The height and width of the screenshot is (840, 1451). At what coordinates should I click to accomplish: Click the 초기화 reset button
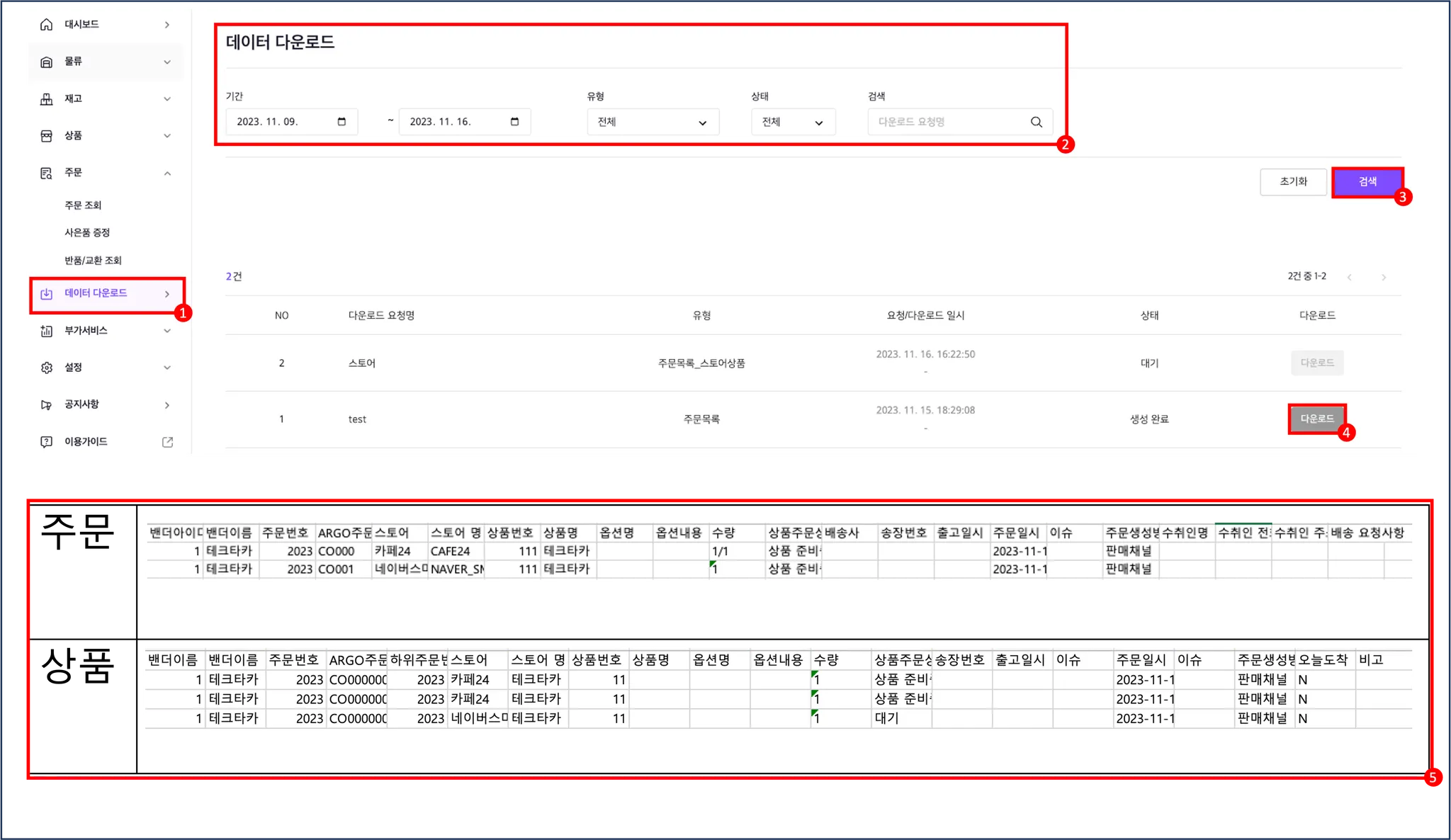tap(1293, 182)
